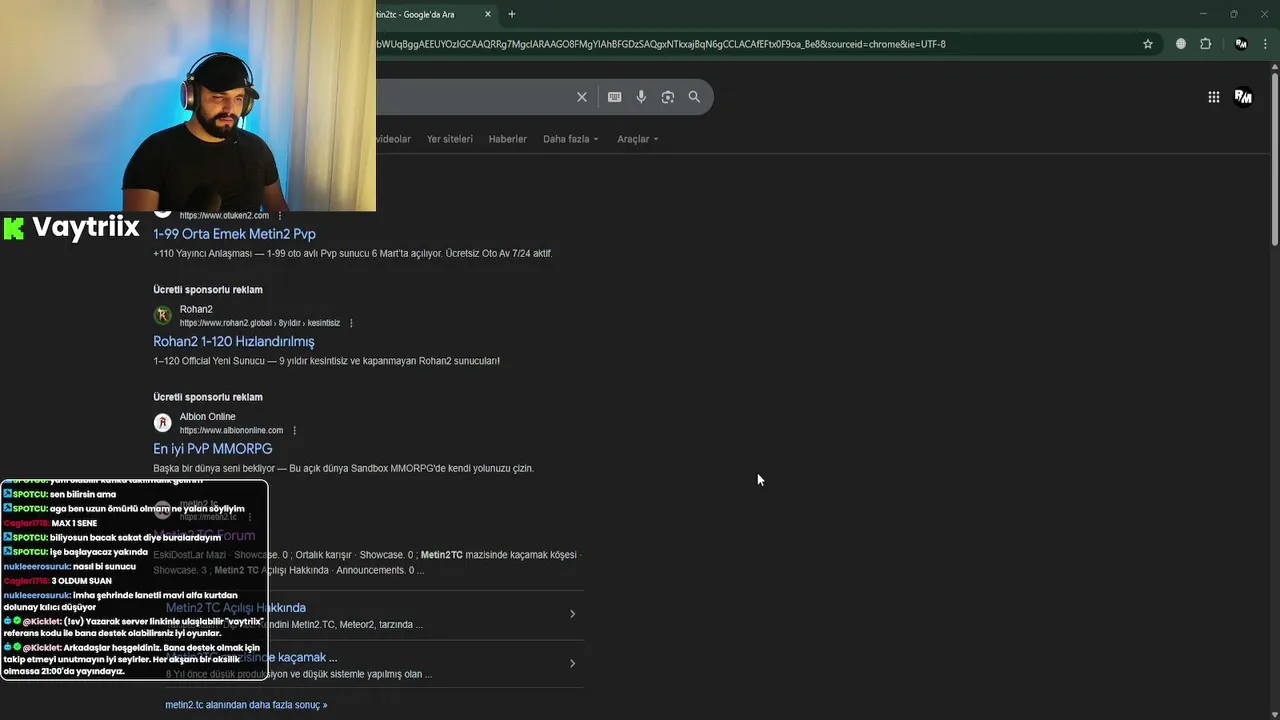Screen dimensions: 1280x720
Task: Click the Rohan2 advertiser name
Action: point(196,309)
